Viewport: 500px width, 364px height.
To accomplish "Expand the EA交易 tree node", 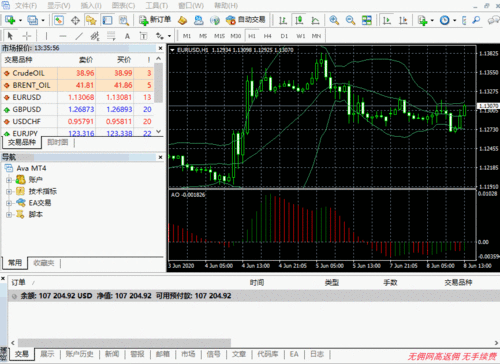I will [9, 203].
